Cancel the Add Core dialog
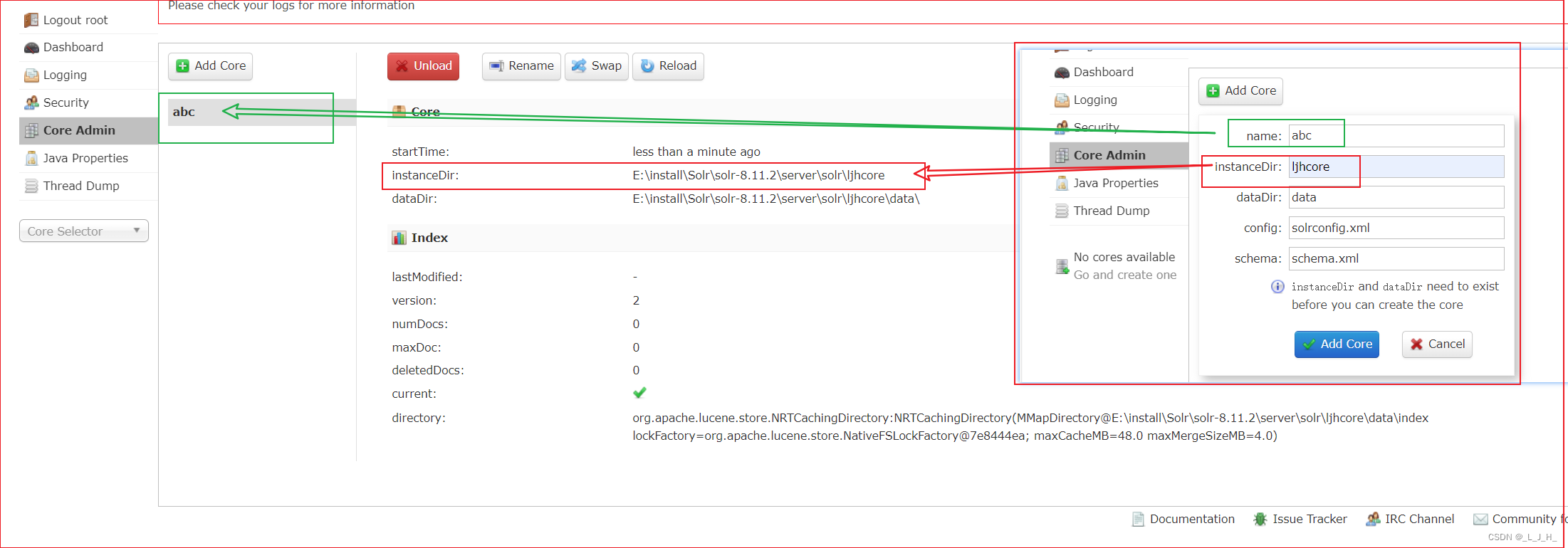1568x548 pixels. tap(1437, 344)
